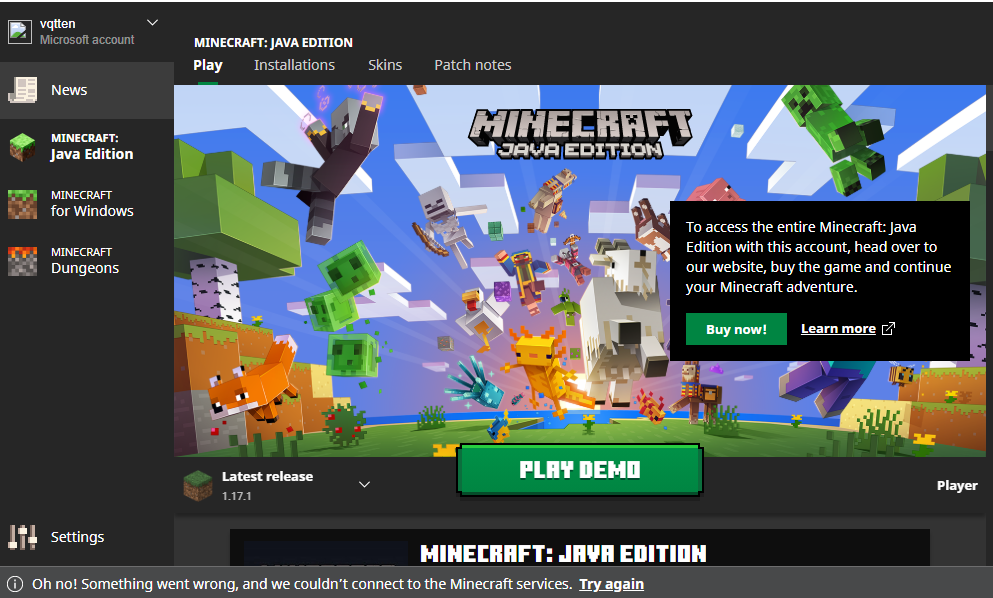Select the News sidebar entry
This screenshot has width=993, height=598.
click(87, 90)
